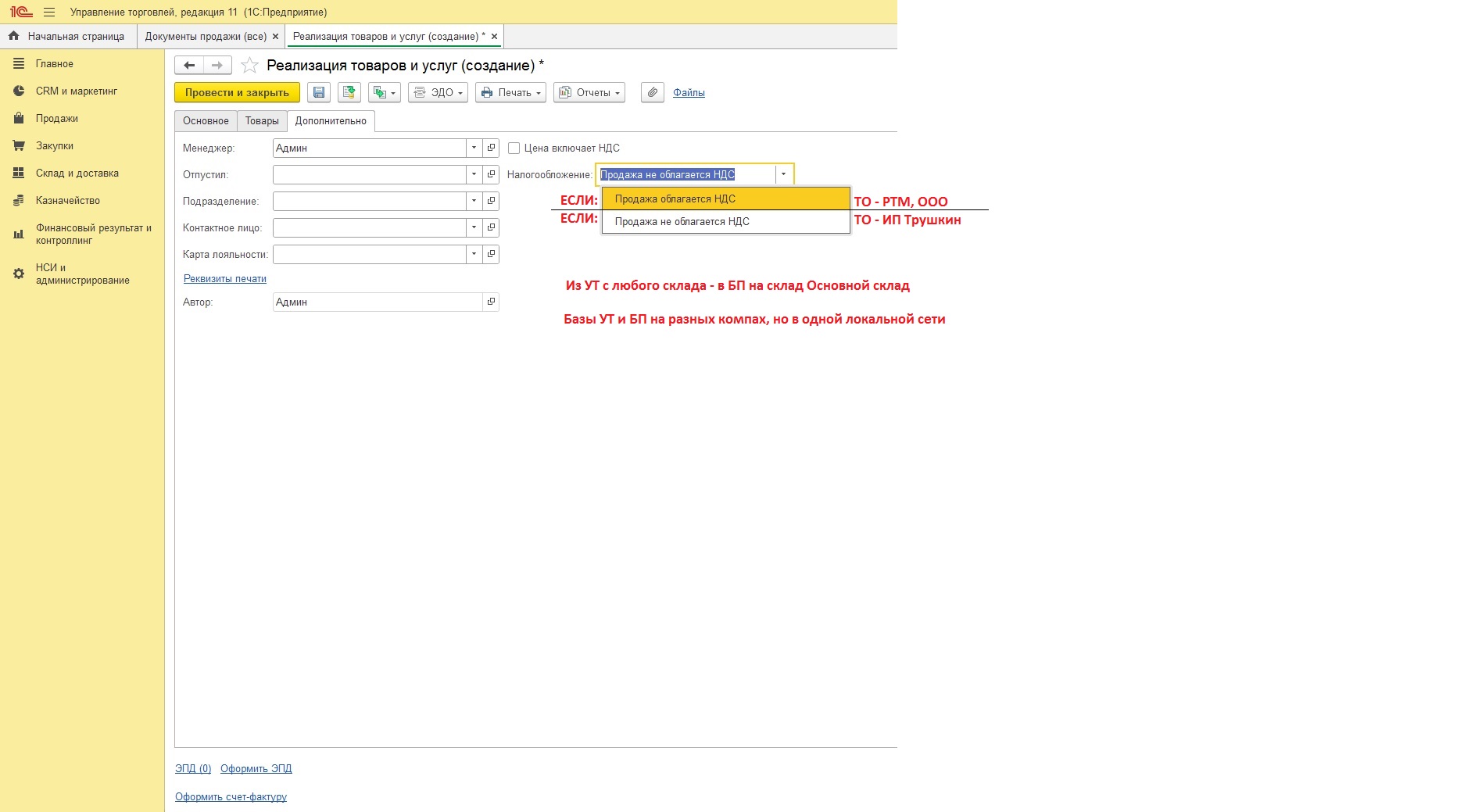Add form to favorites with star icon
This screenshot has width=1482, height=812.
pos(249,66)
